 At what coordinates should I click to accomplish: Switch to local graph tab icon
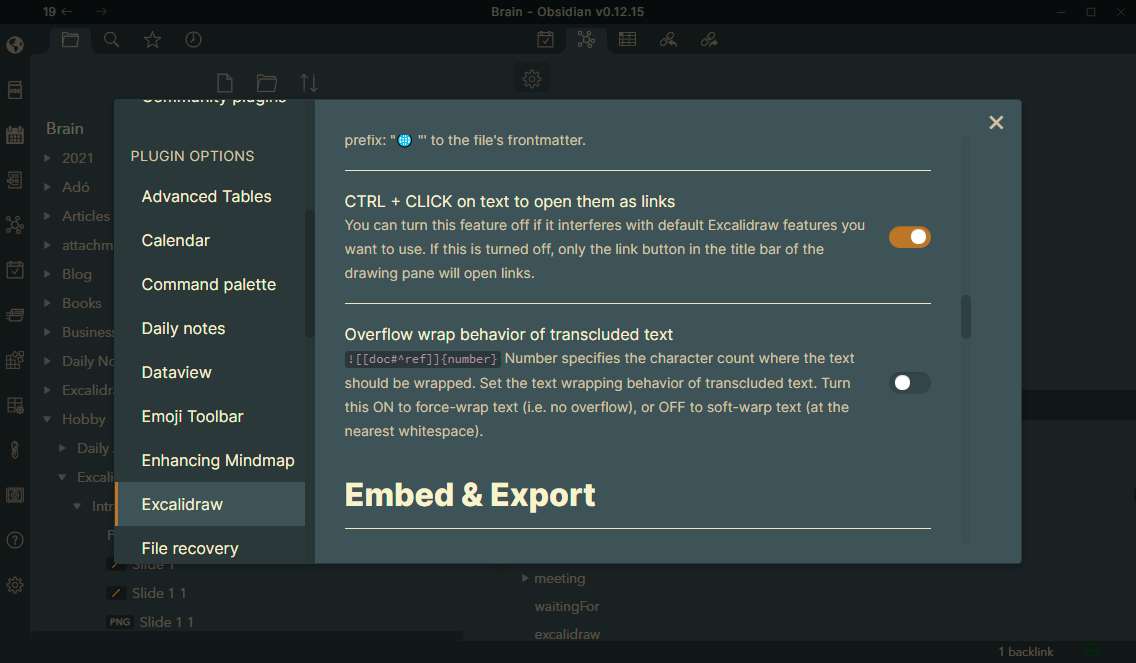pyautogui.click(x=586, y=40)
